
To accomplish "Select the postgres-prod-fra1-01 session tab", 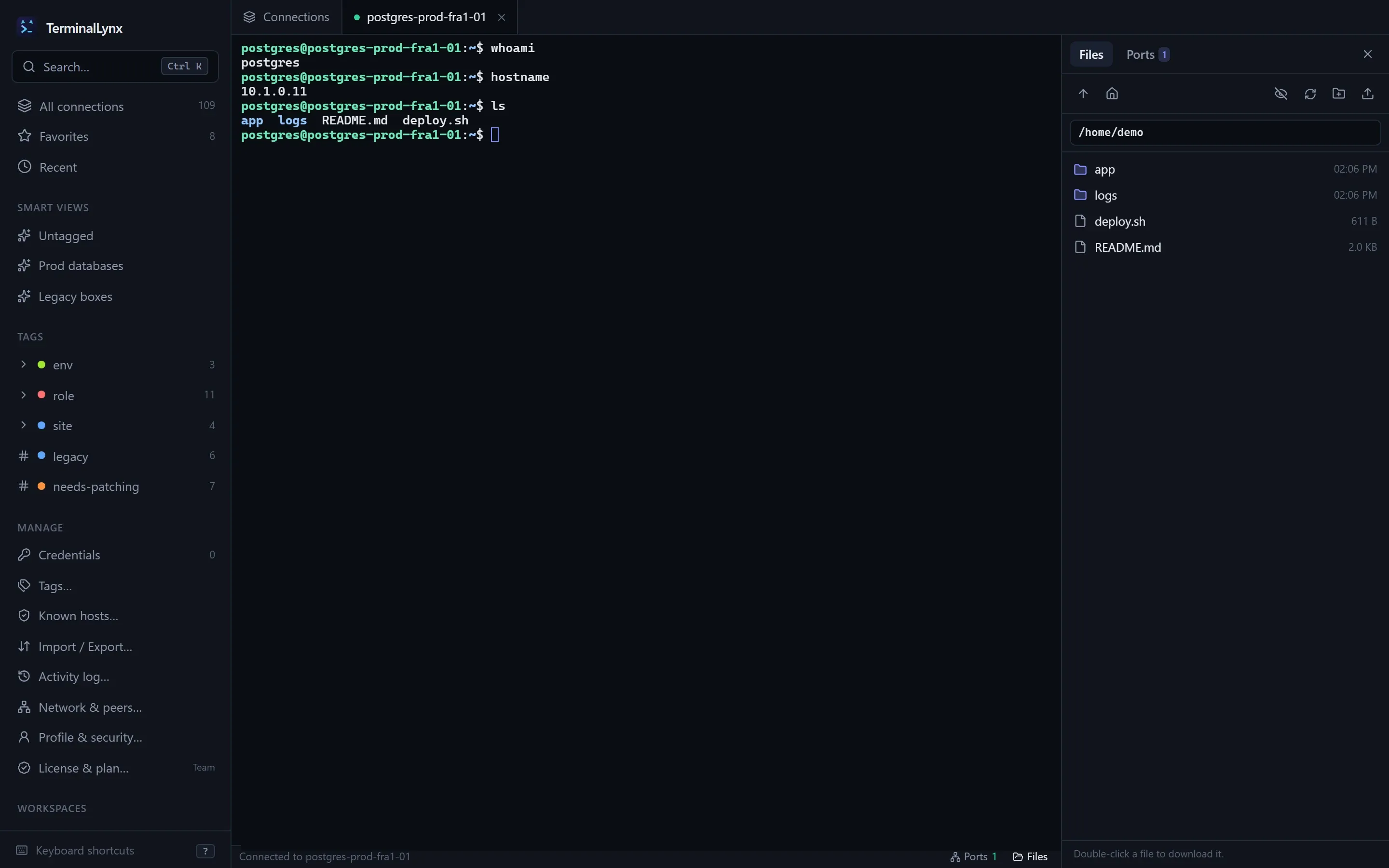I will pos(426,17).
